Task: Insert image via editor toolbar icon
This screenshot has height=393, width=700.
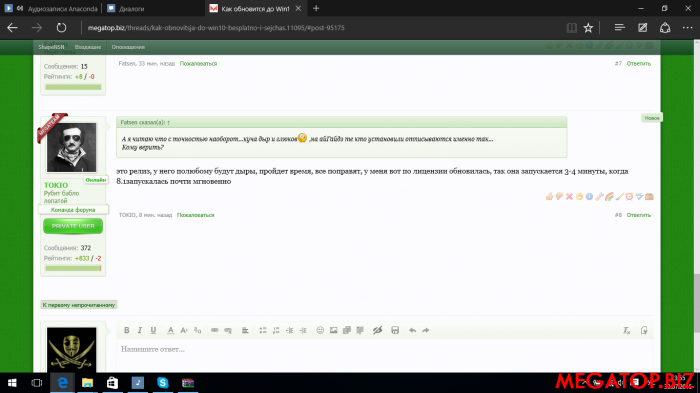Action: [x=333, y=330]
